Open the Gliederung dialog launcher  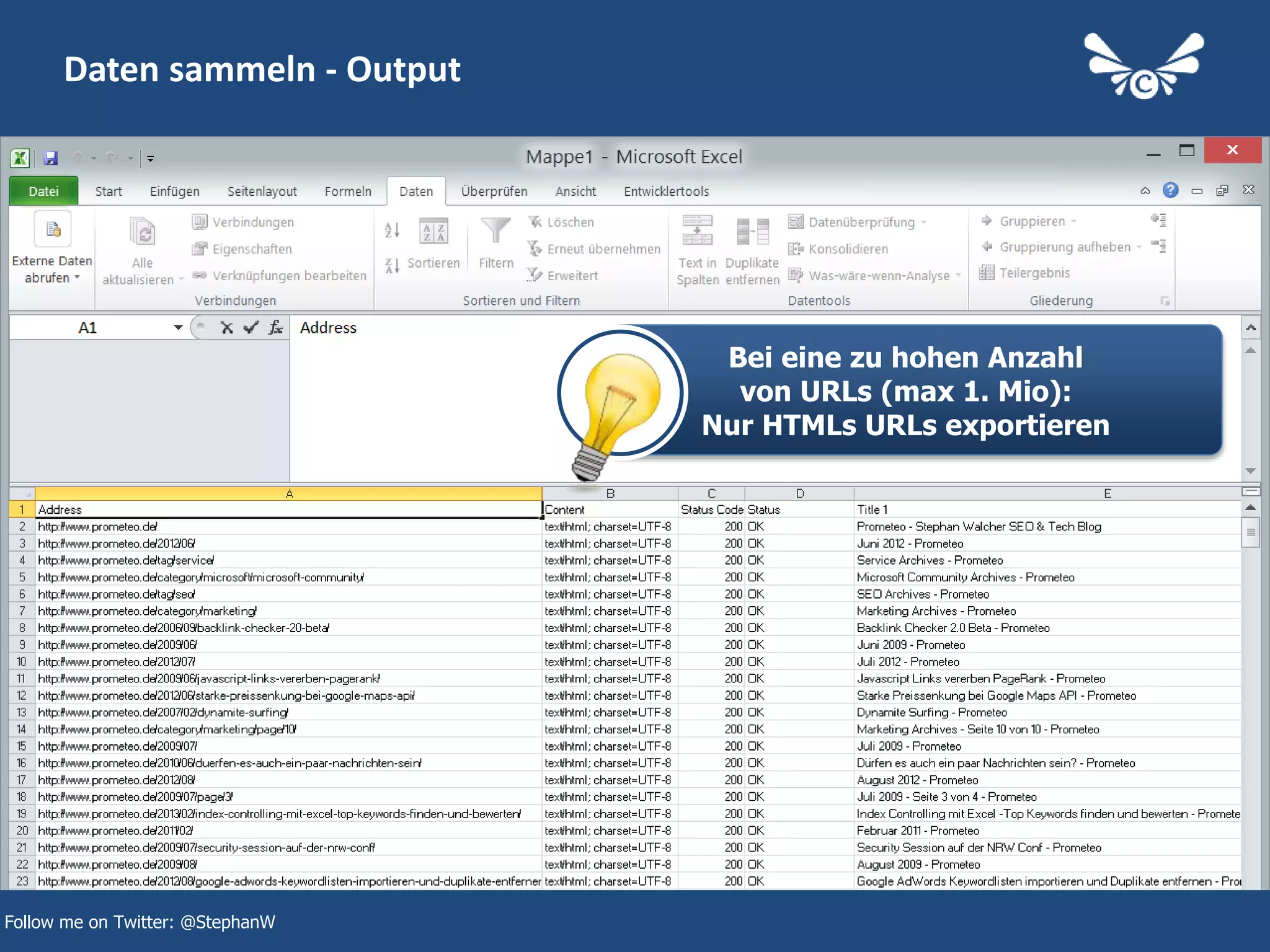1165,301
